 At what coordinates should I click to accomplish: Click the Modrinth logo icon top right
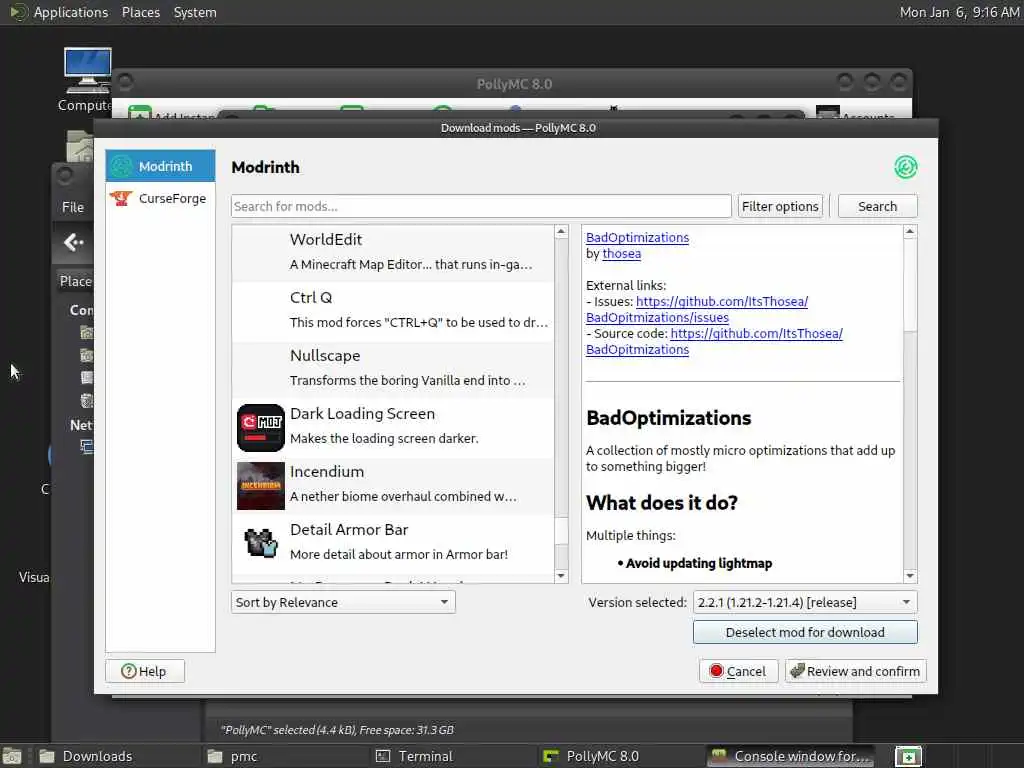pos(905,167)
